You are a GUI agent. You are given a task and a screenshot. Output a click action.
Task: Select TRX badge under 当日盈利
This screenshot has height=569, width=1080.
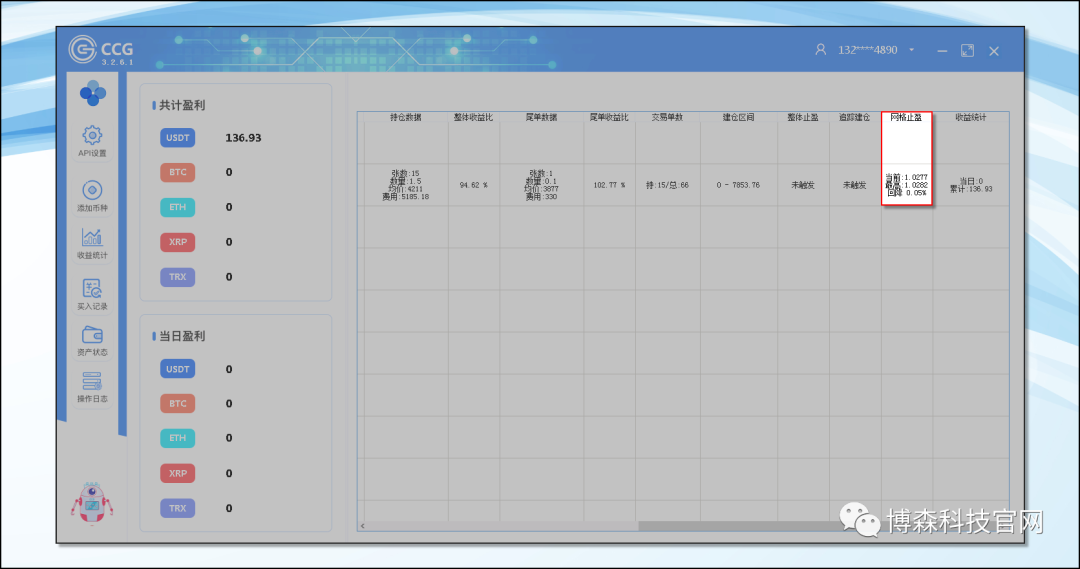178,508
